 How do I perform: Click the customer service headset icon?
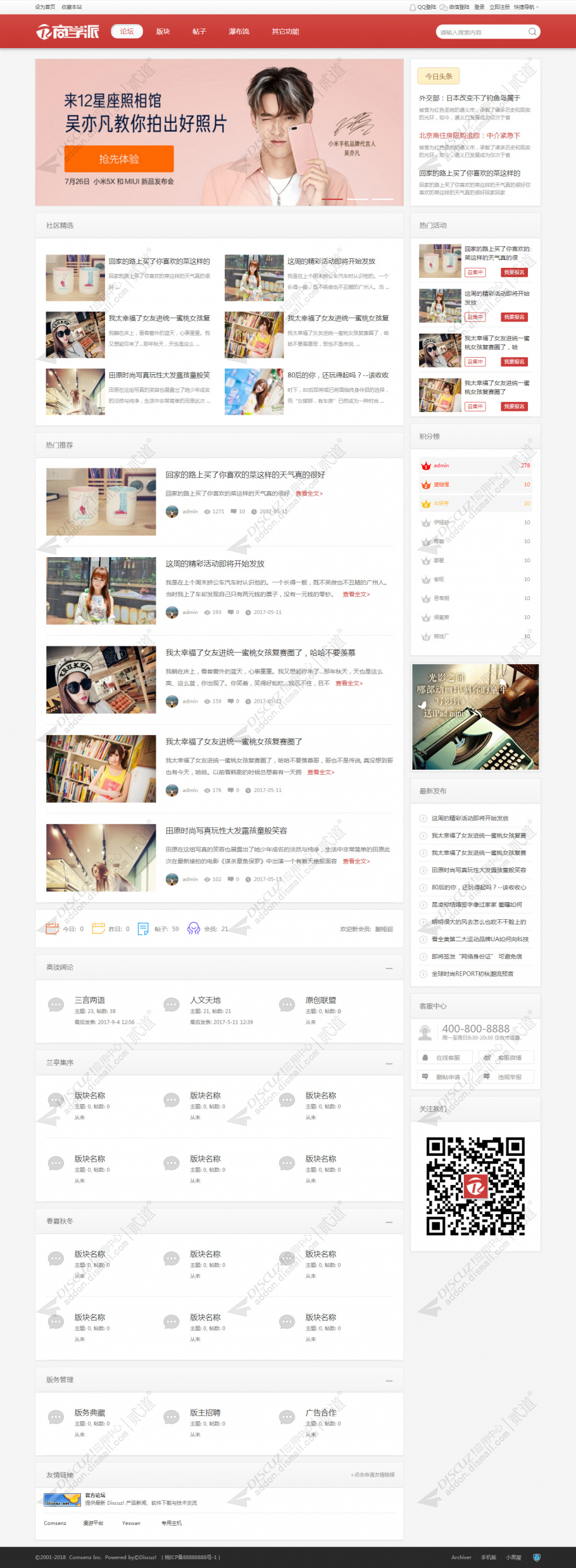(425, 1033)
